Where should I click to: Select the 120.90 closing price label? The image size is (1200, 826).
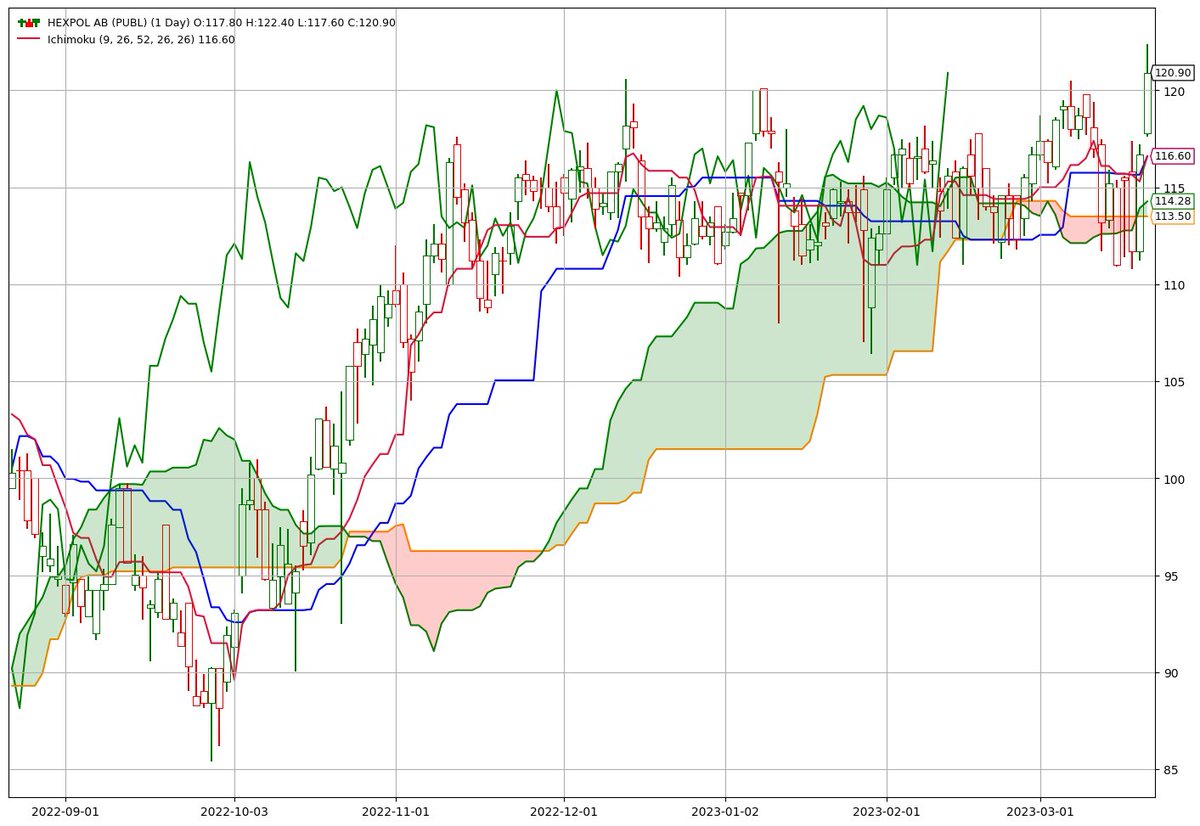pyautogui.click(x=1172, y=73)
